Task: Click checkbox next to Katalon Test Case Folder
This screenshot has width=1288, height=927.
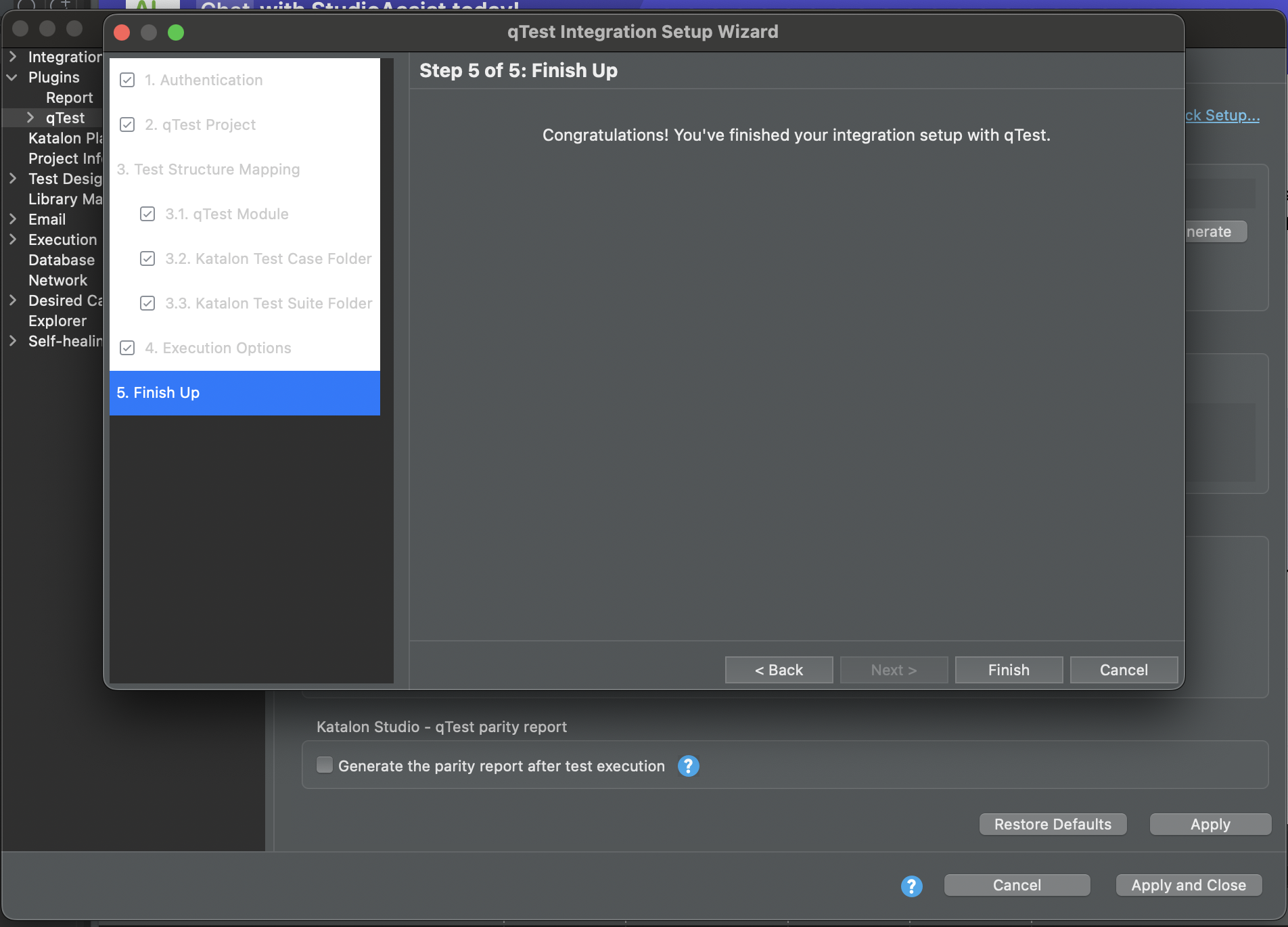Action: click(x=147, y=258)
